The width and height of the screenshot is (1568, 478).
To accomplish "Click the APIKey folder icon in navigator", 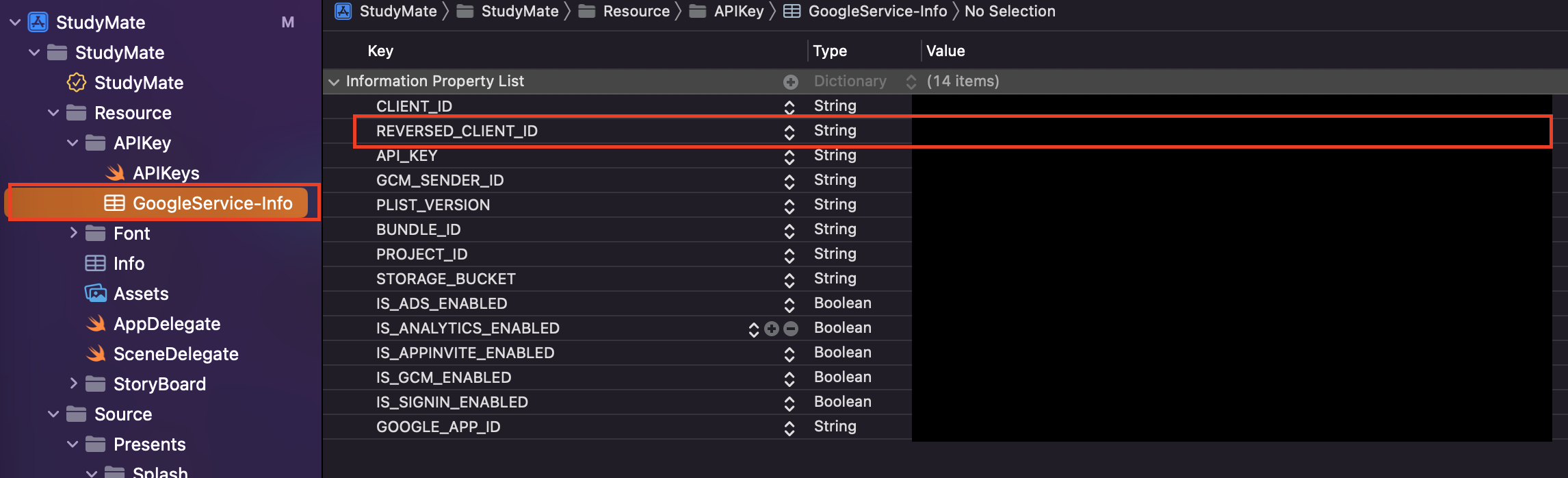I will 95,142.
